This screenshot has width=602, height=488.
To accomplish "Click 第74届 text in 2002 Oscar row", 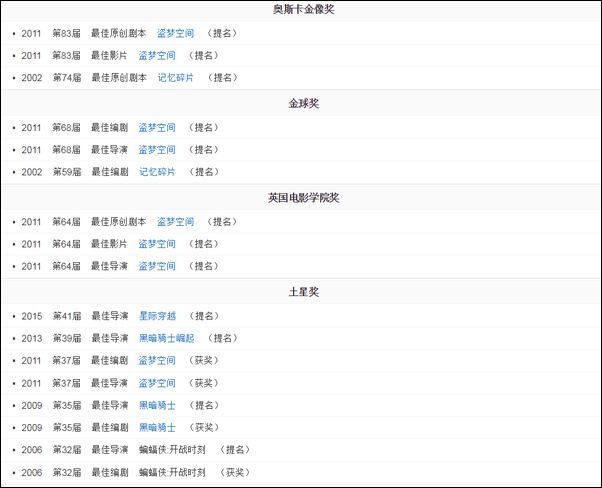I will pos(67,78).
